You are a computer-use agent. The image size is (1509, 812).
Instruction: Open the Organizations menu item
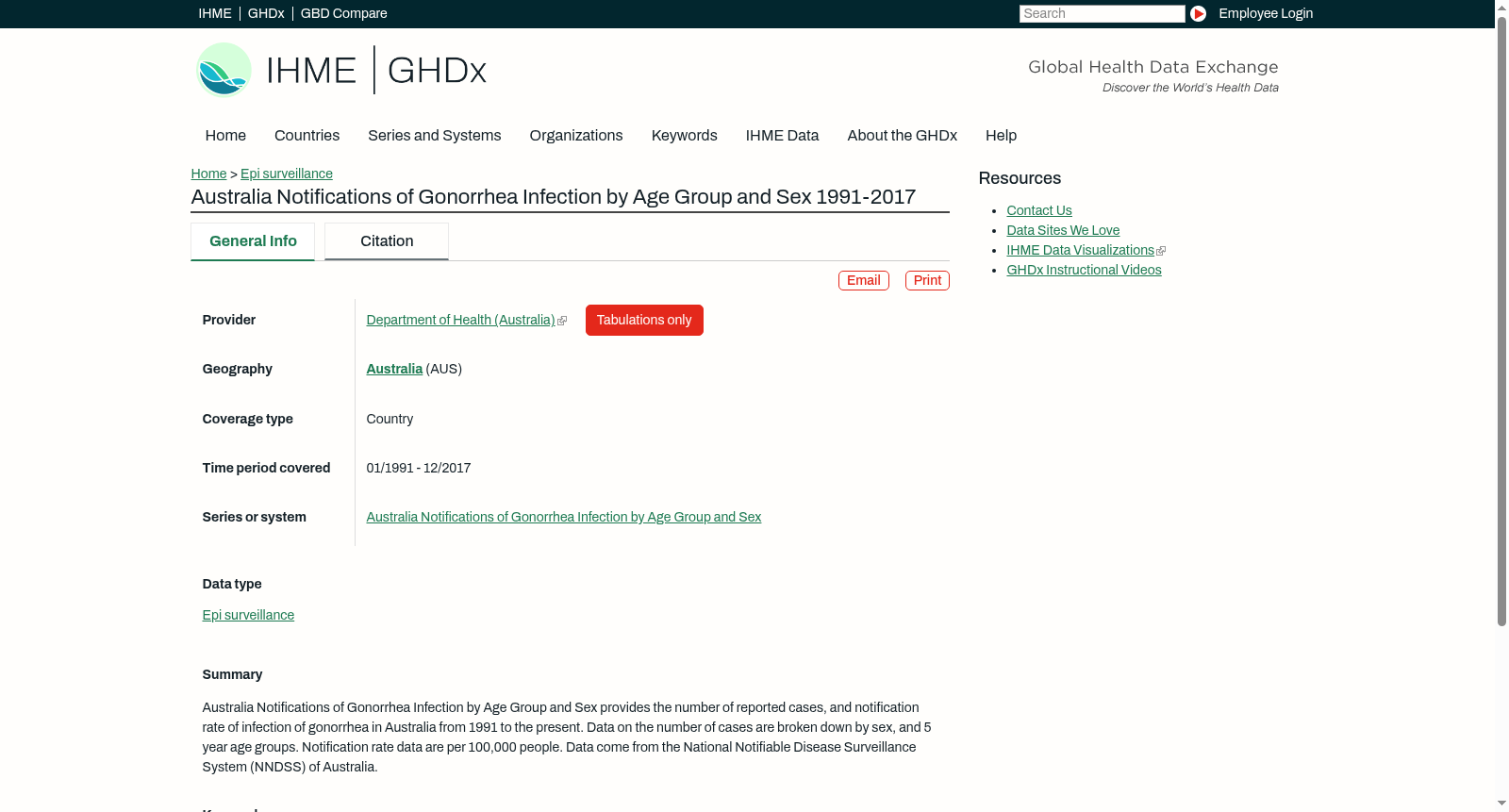click(576, 136)
